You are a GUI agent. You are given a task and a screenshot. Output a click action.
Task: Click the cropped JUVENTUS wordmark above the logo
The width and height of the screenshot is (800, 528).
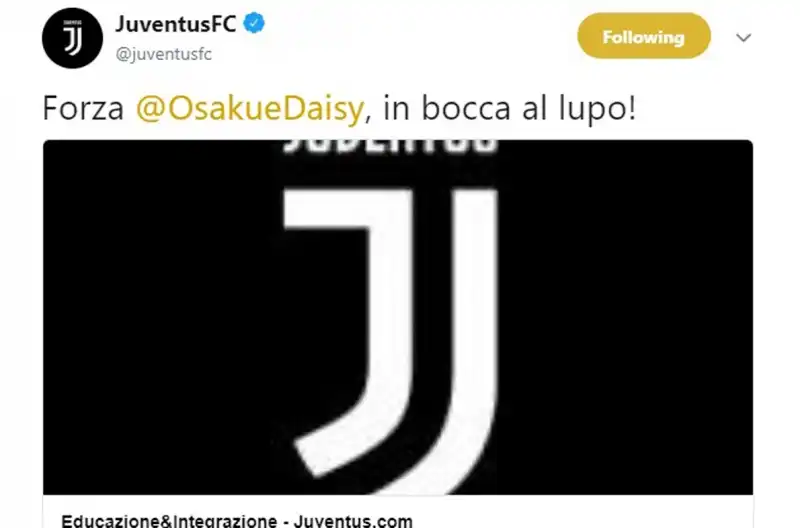pos(390,146)
